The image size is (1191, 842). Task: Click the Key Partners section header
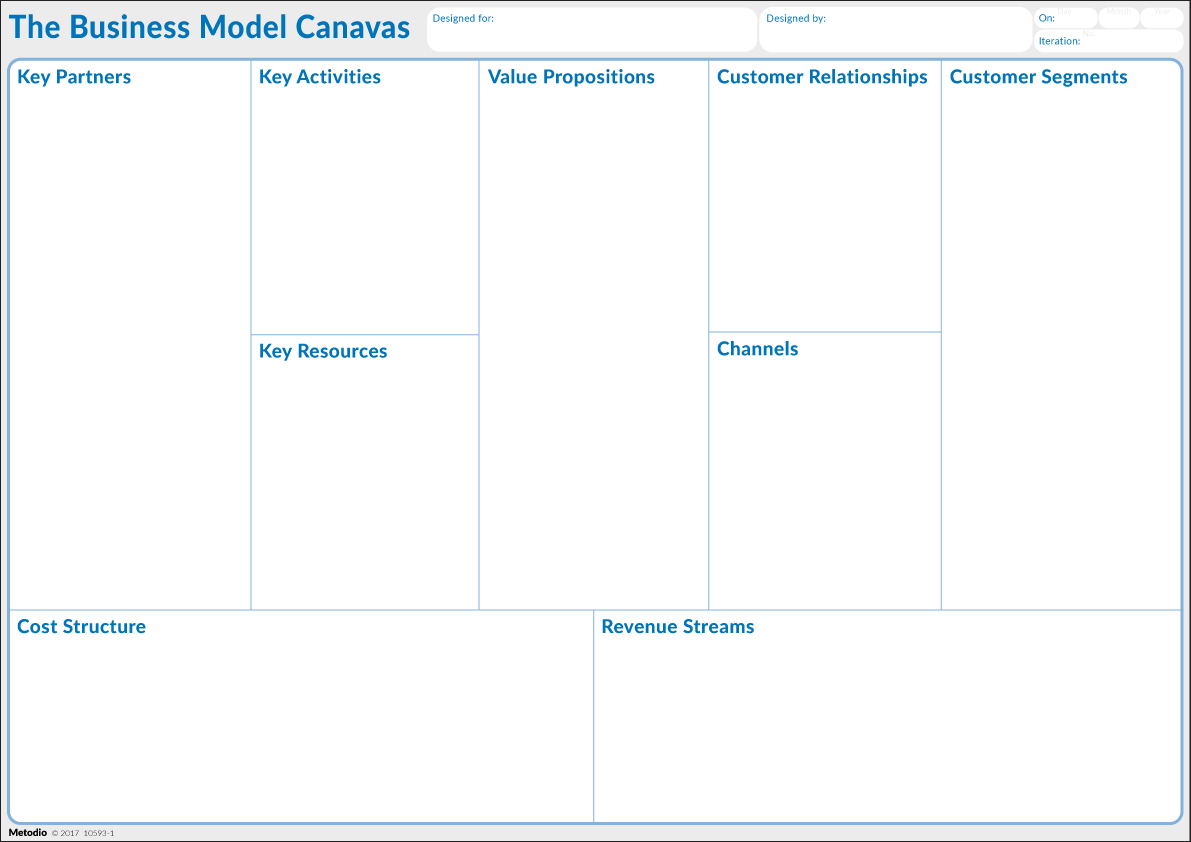point(74,76)
